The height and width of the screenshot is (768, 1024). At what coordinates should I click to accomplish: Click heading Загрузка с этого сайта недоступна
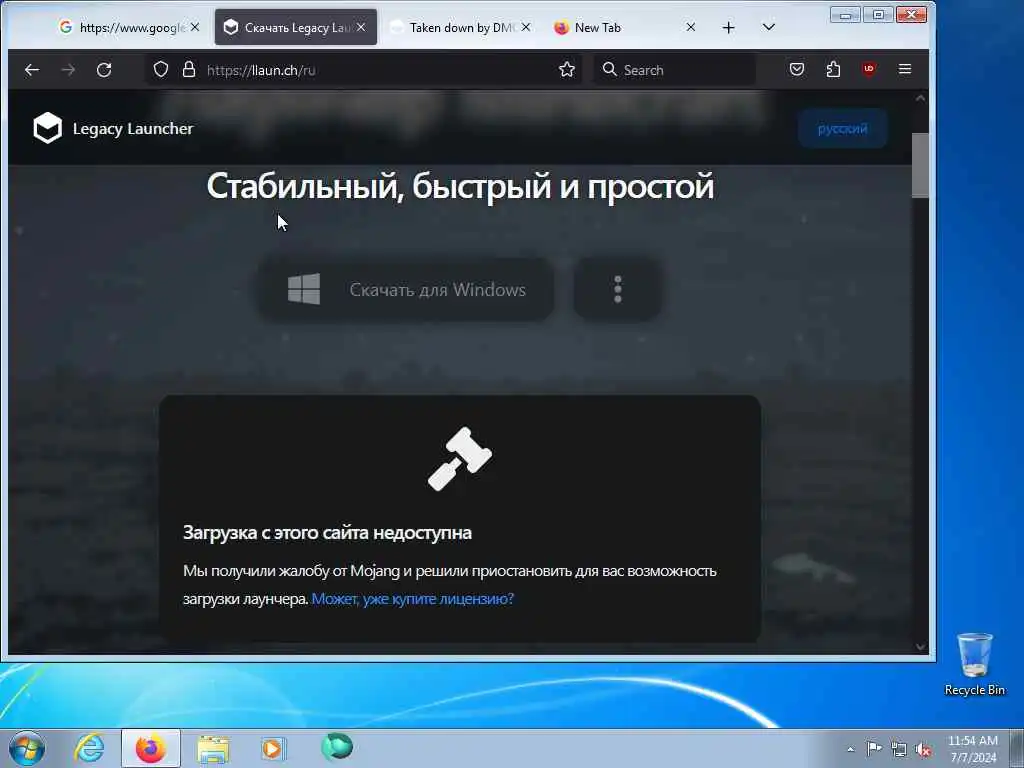[327, 532]
